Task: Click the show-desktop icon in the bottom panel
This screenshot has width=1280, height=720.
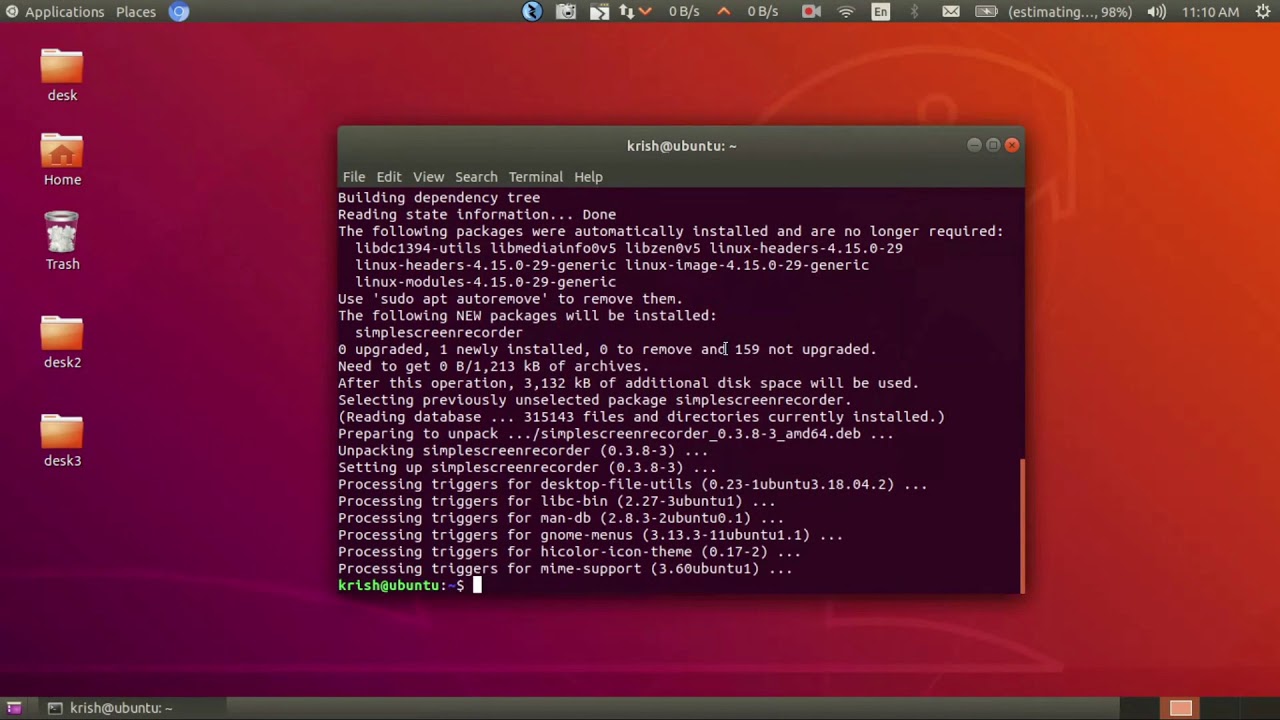Action: pos(14,708)
